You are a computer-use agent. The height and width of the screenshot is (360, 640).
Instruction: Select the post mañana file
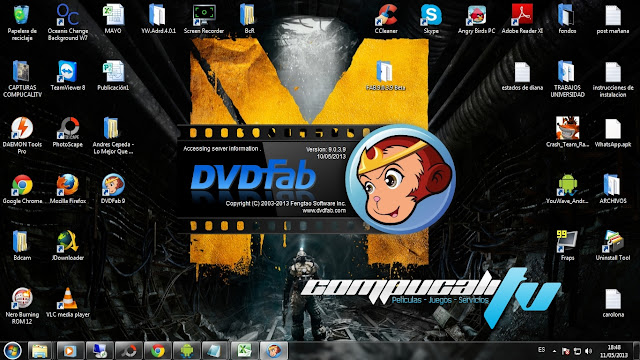tap(613, 16)
